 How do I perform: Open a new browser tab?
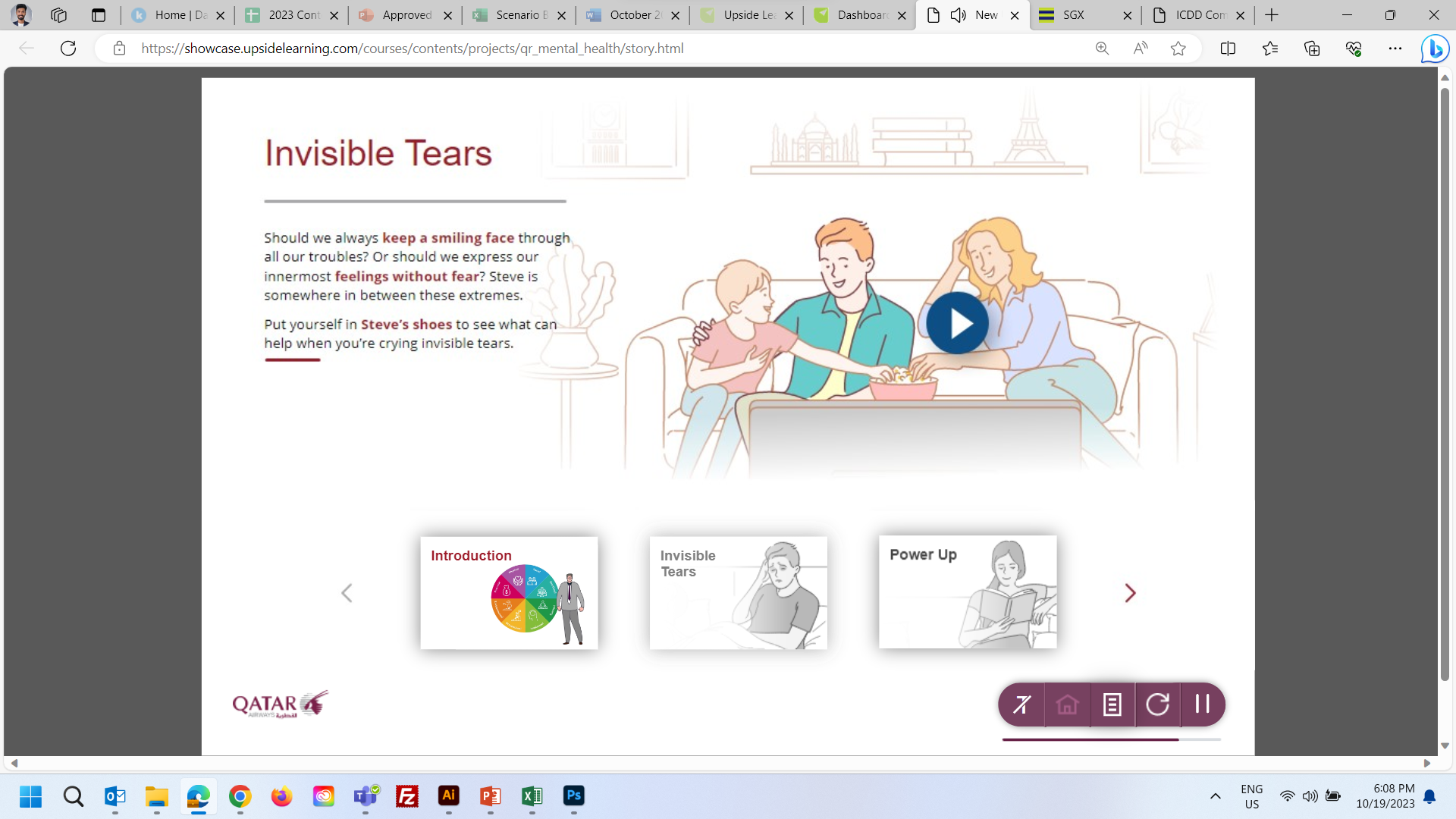click(1271, 14)
